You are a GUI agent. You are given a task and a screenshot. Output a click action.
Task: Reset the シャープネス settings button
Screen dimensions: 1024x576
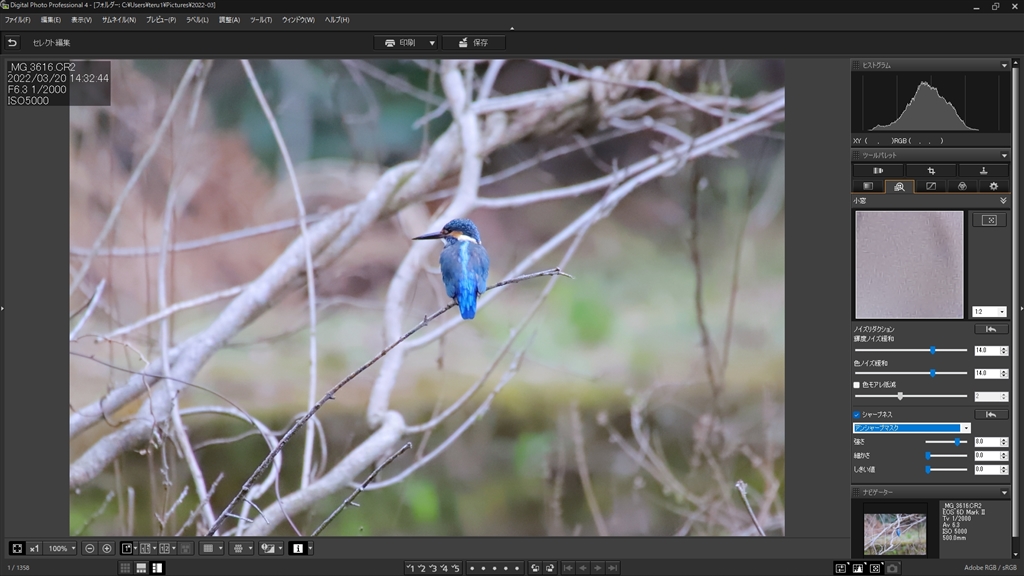[x=991, y=415]
